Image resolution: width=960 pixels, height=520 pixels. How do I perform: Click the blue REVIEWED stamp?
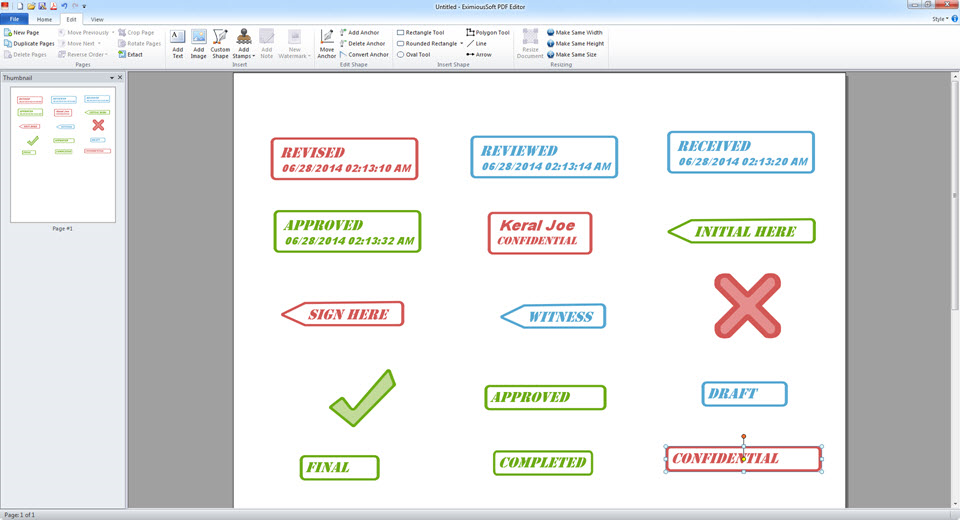[x=544, y=157]
